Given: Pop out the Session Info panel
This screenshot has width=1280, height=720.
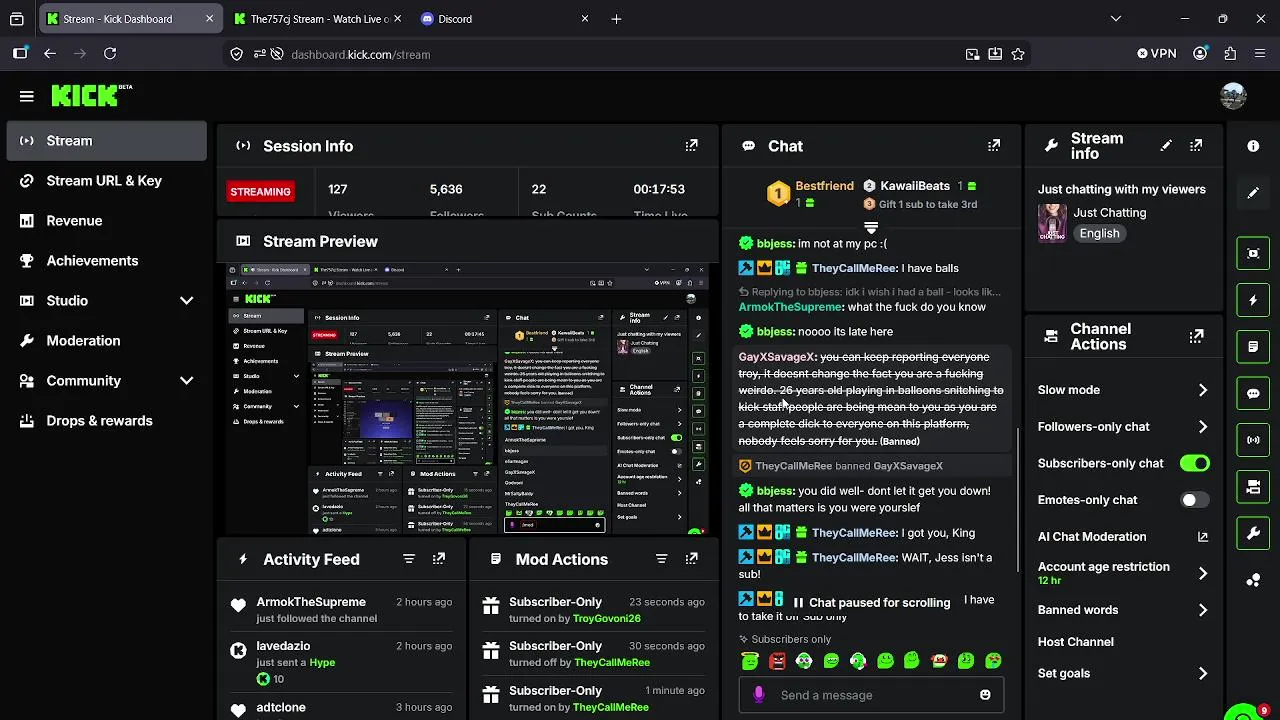Looking at the screenshot, I should 691,146.
